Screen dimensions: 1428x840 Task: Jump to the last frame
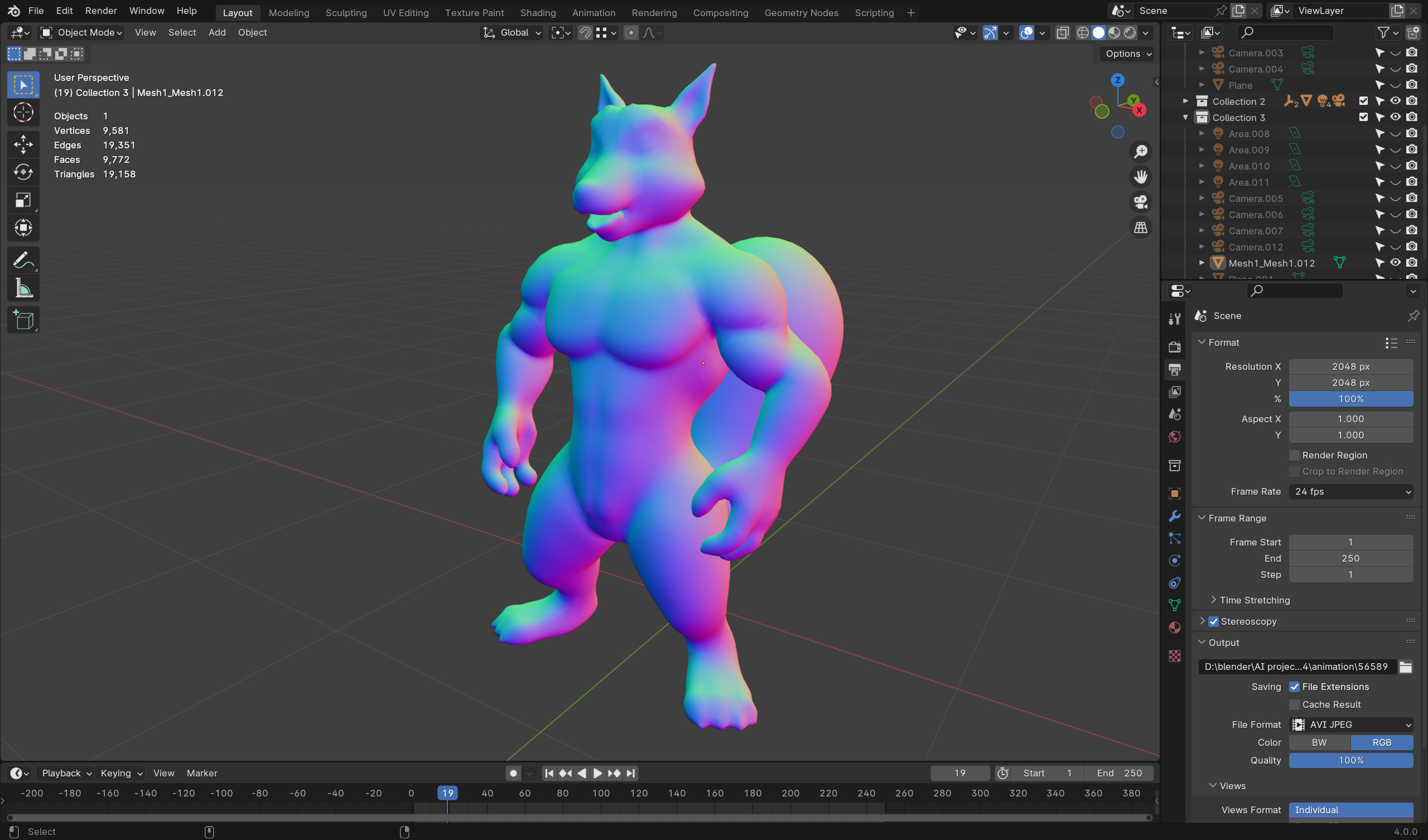pos(631,774)
